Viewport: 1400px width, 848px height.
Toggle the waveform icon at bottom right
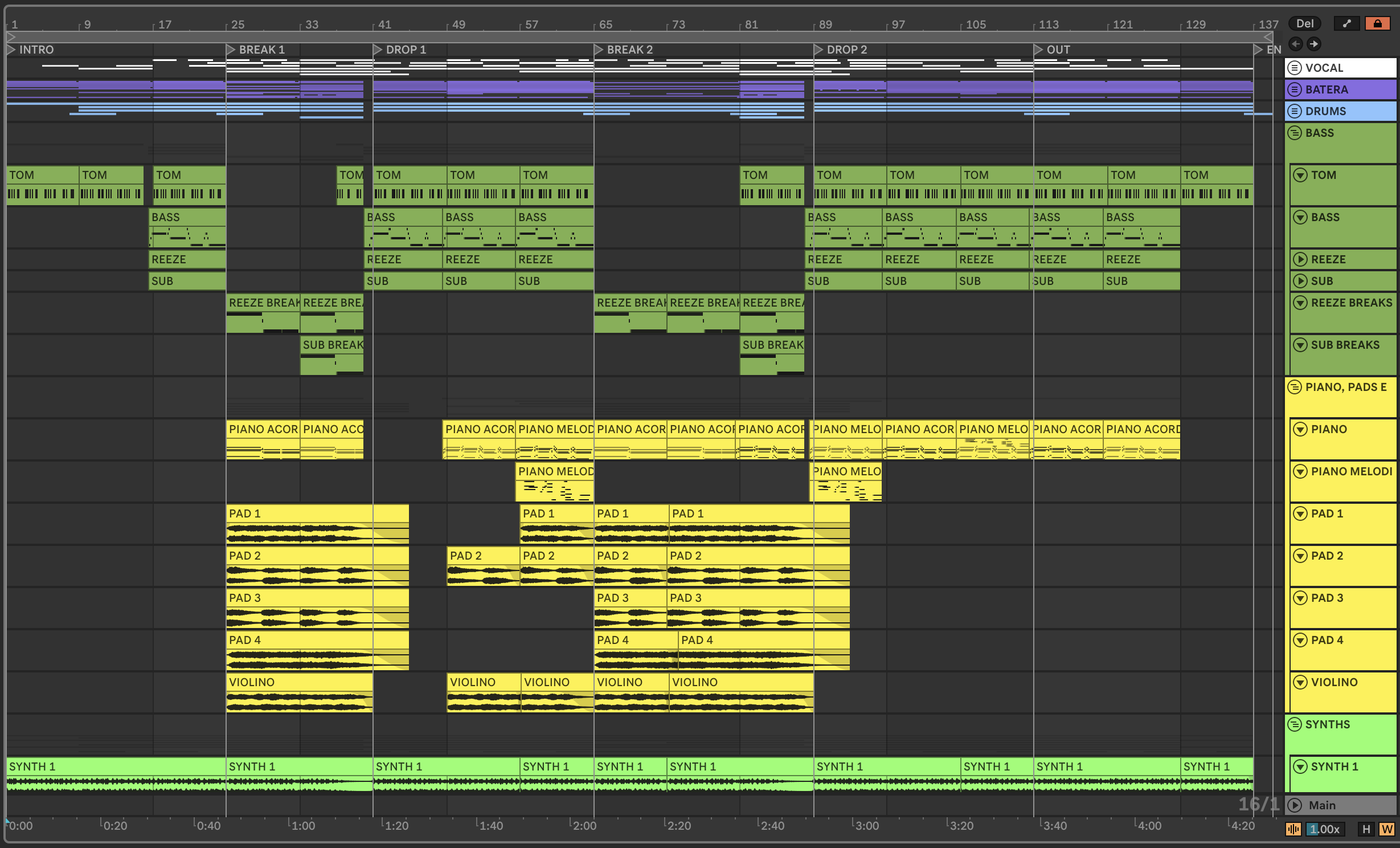click(1293, 829)
